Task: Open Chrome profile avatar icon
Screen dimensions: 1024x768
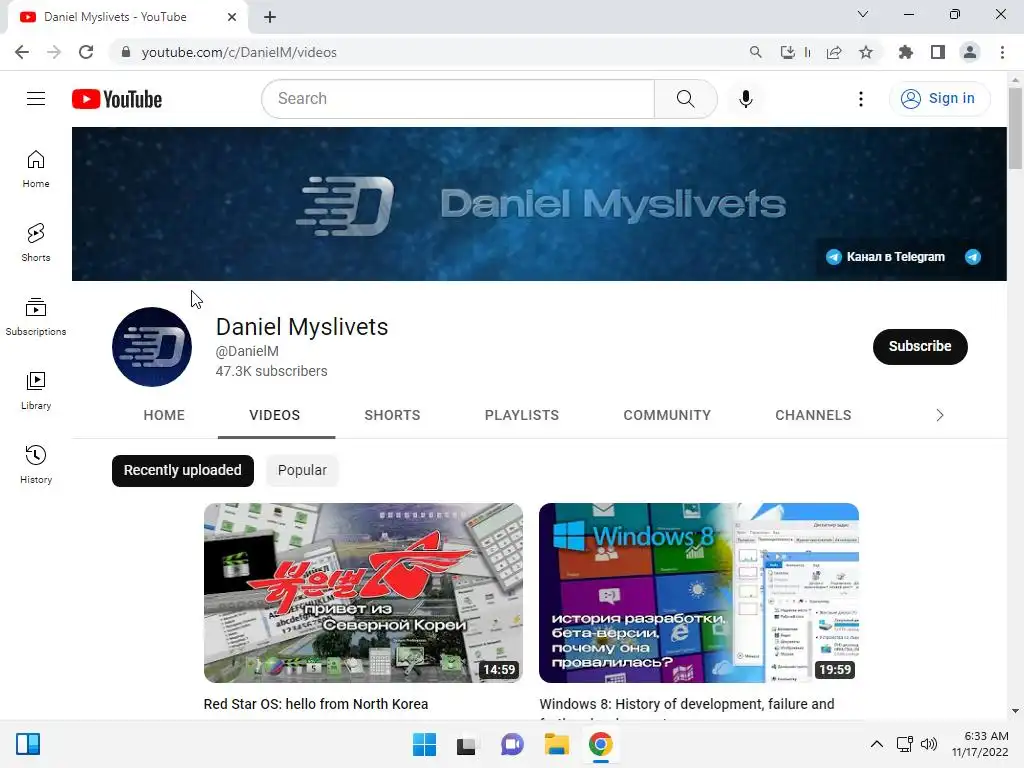Action: (x=970, y=52)
